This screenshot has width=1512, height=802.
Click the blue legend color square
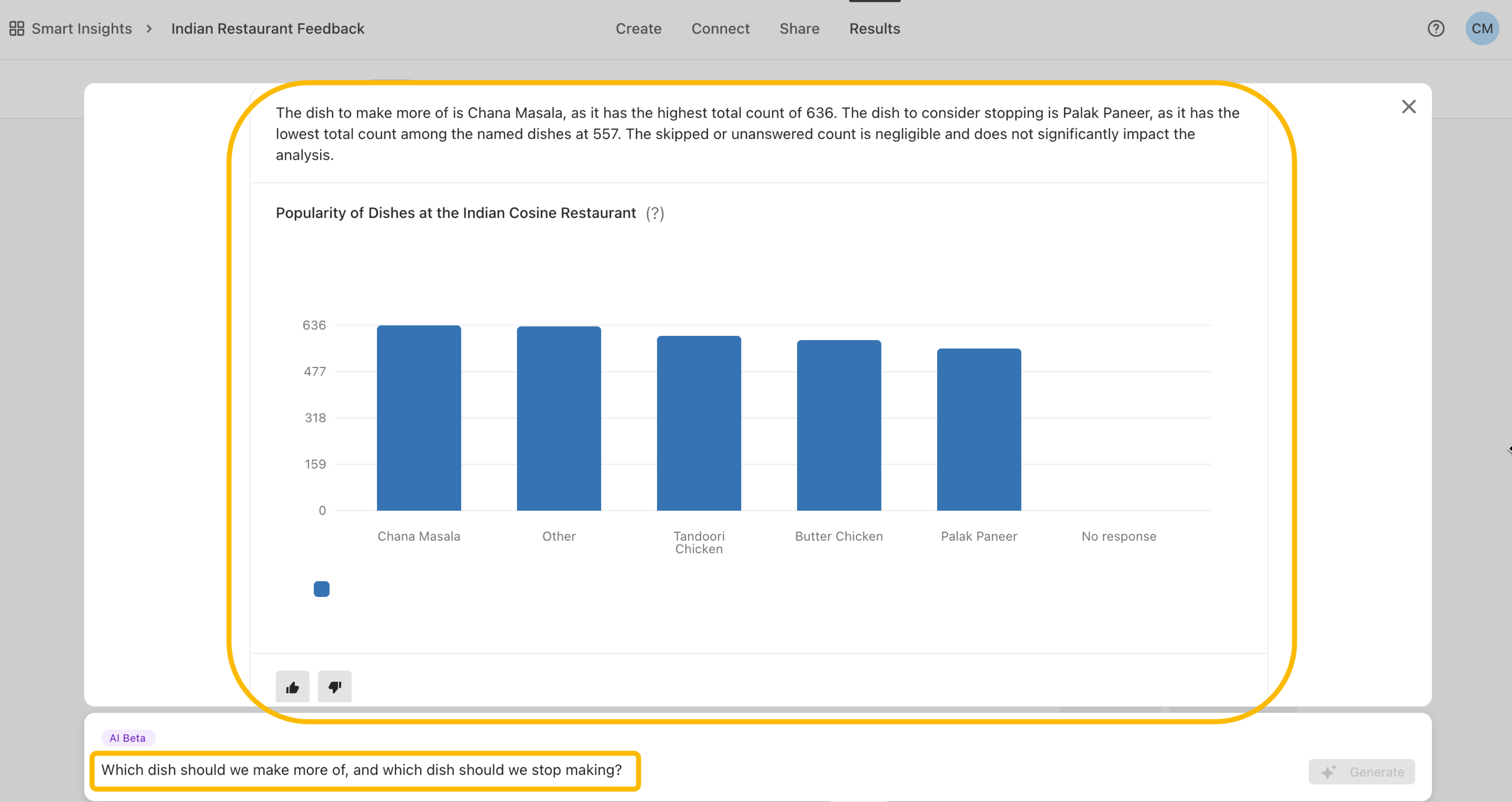click(x=322, y=589)
